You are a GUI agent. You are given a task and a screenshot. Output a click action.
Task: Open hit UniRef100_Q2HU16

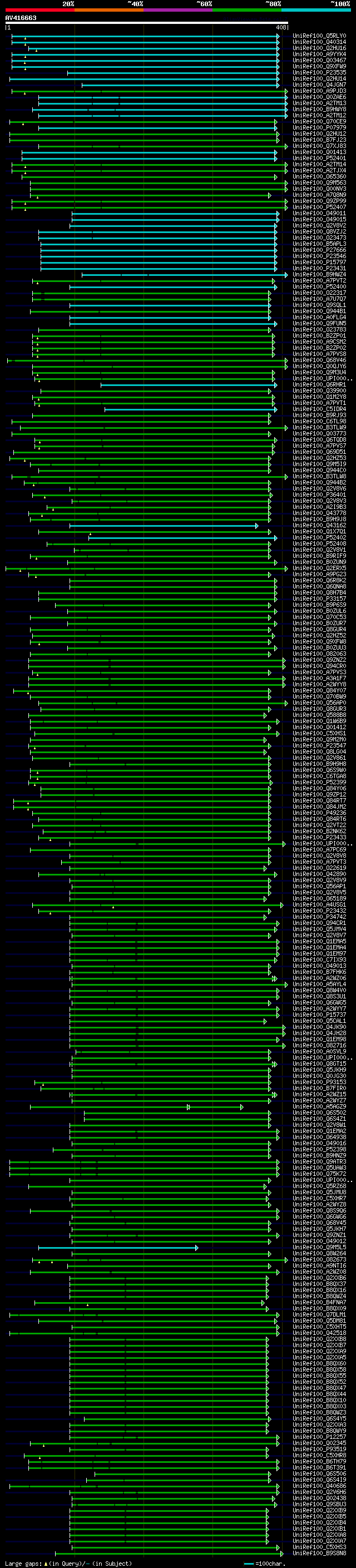(x=319, y=48)
